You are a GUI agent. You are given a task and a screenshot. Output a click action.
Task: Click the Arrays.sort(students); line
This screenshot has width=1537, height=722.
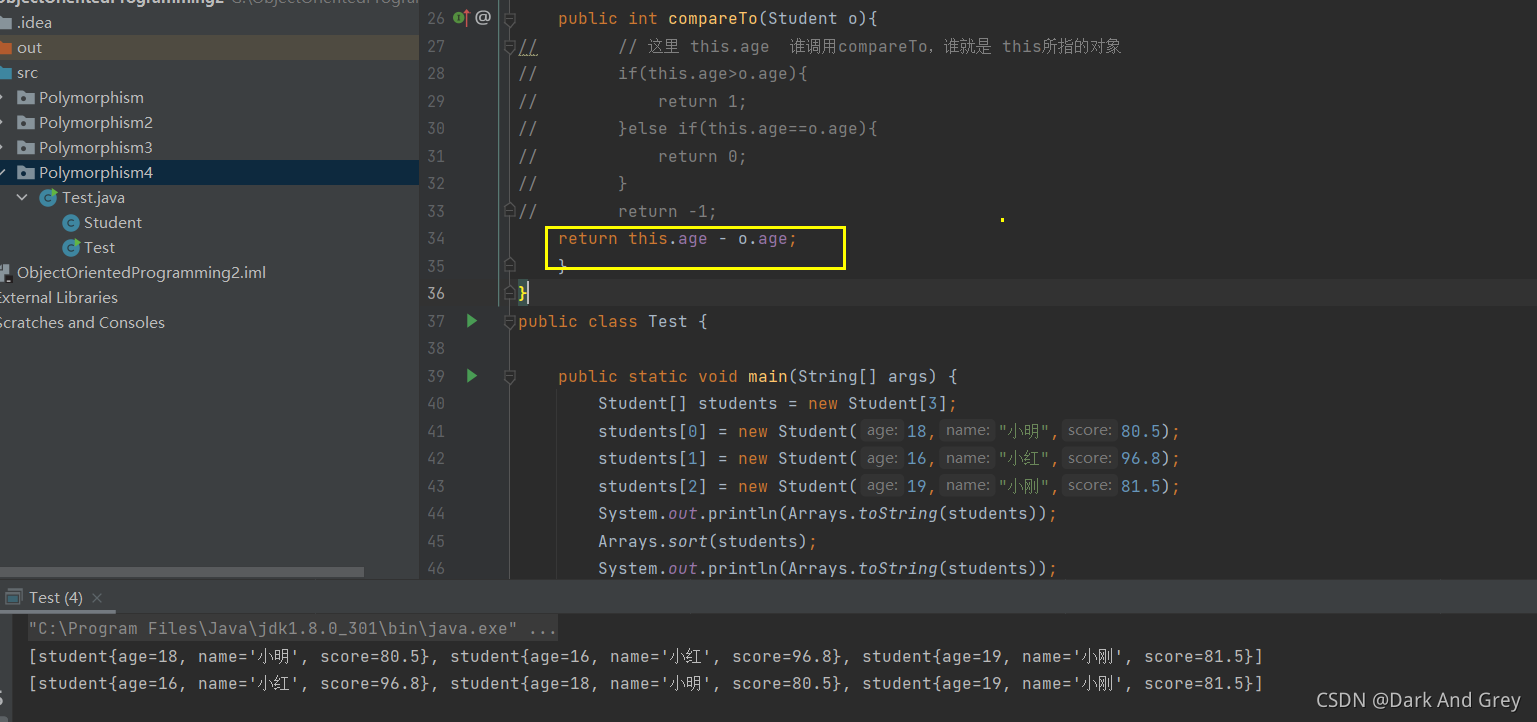[707, 541]
